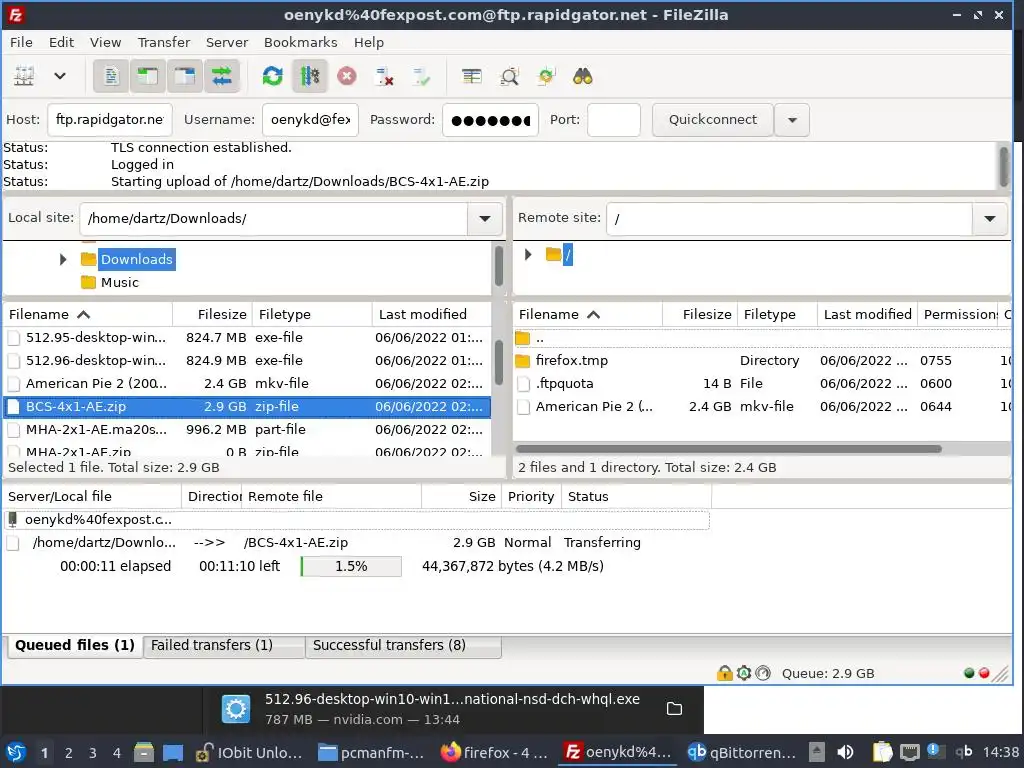The height and width of the screenshot is (768, 1024).
Task: Click the Quickconnect button
Action: pos(712,120)
